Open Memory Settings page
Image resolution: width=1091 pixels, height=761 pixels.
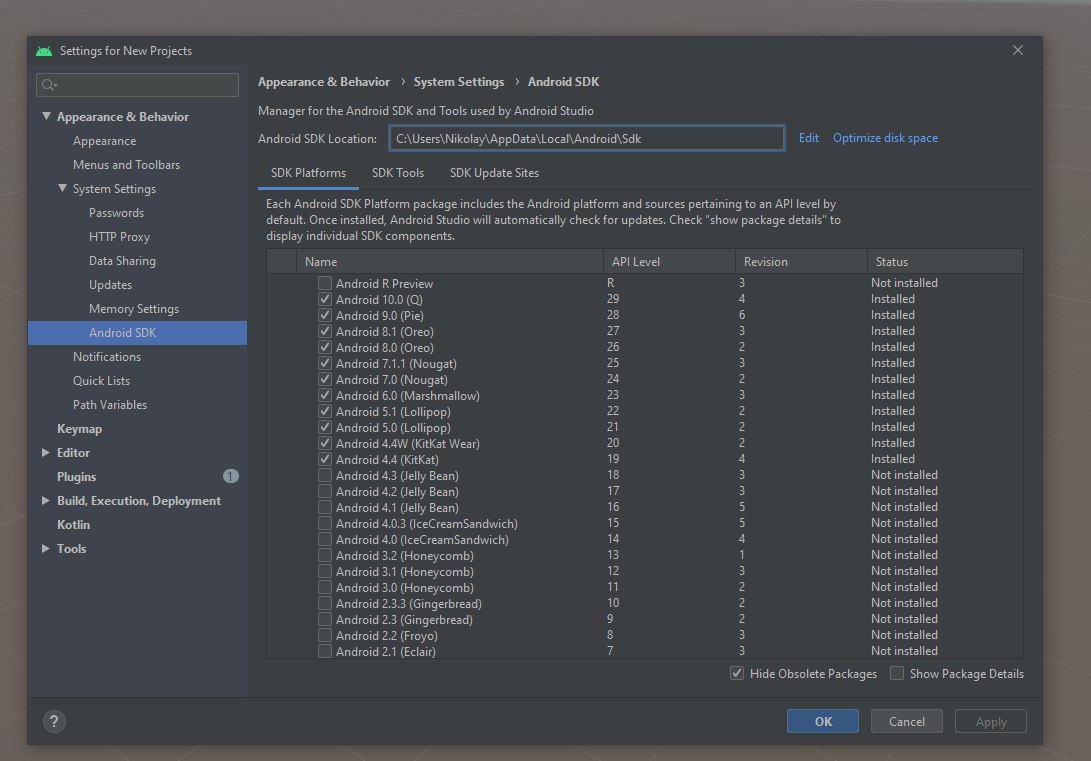[134, 309]
